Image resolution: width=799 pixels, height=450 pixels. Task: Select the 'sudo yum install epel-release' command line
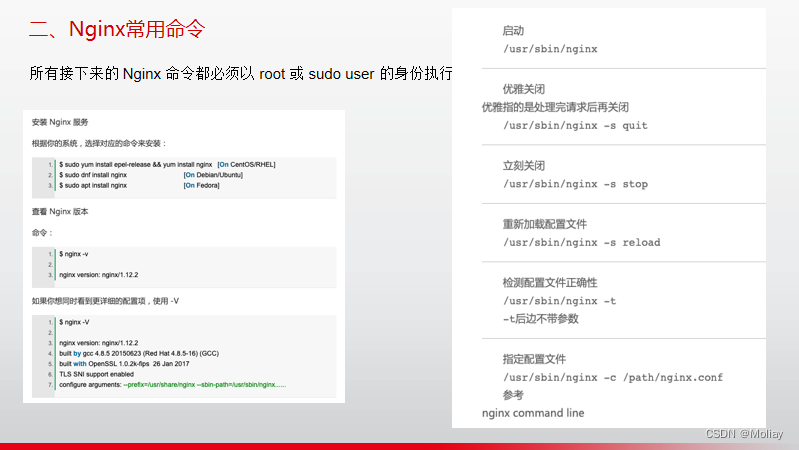pyautogui.click(x=136, y=165)
